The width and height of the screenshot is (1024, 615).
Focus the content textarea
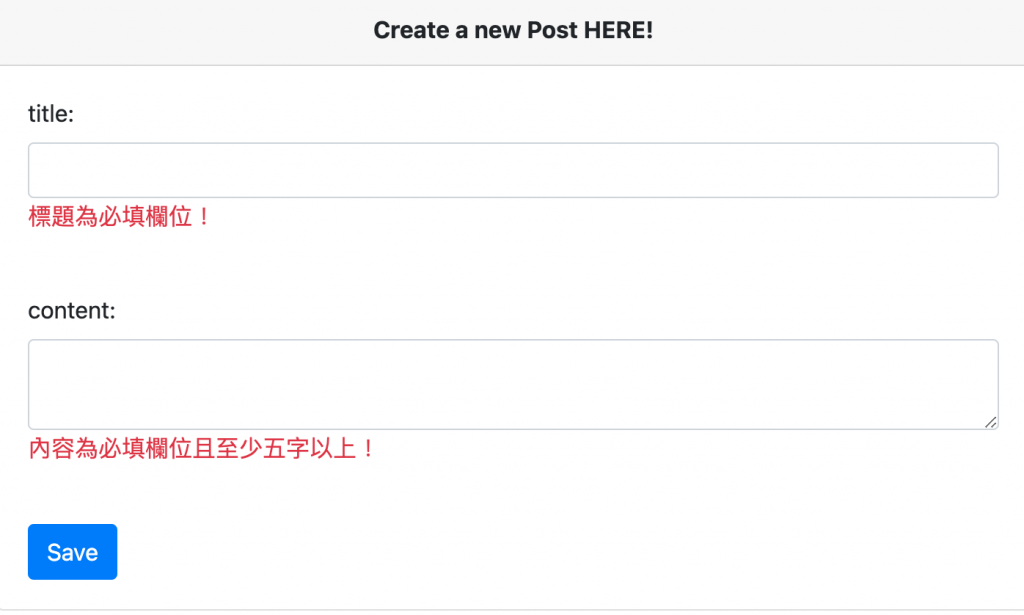[513, 385]
